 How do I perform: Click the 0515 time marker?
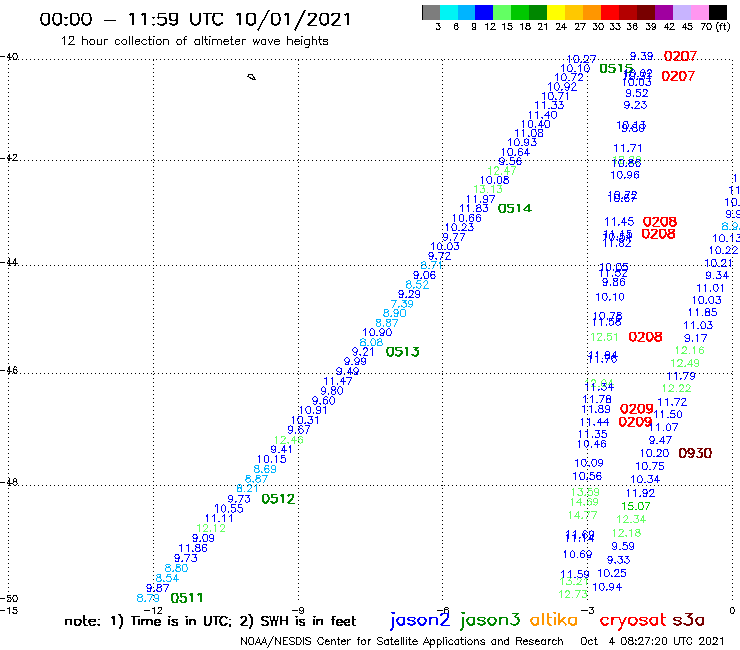click(x=616, y=69)
